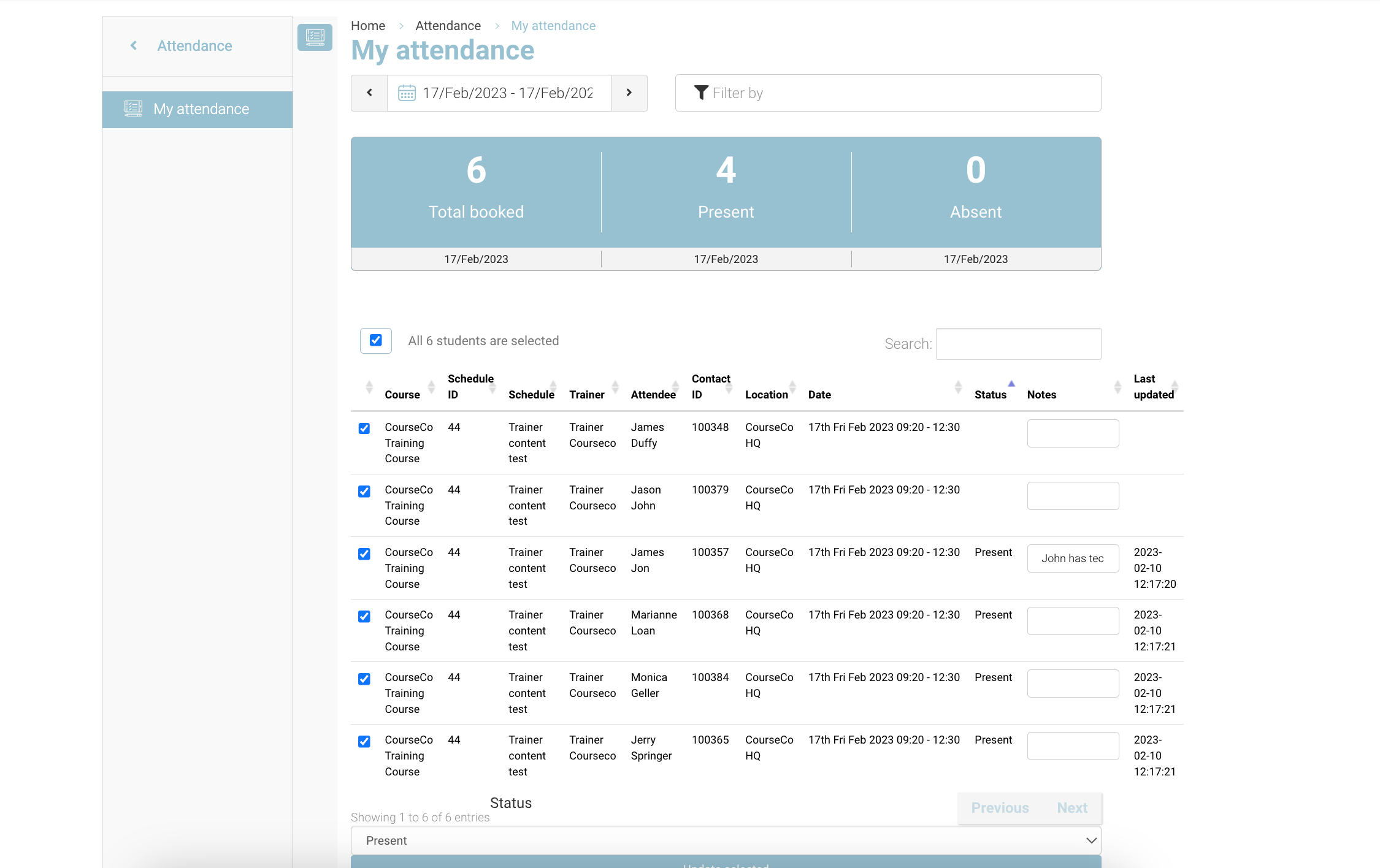
Task: Uncheck Jerry Springer's row checkbox
Action: [x=364, y=741]
